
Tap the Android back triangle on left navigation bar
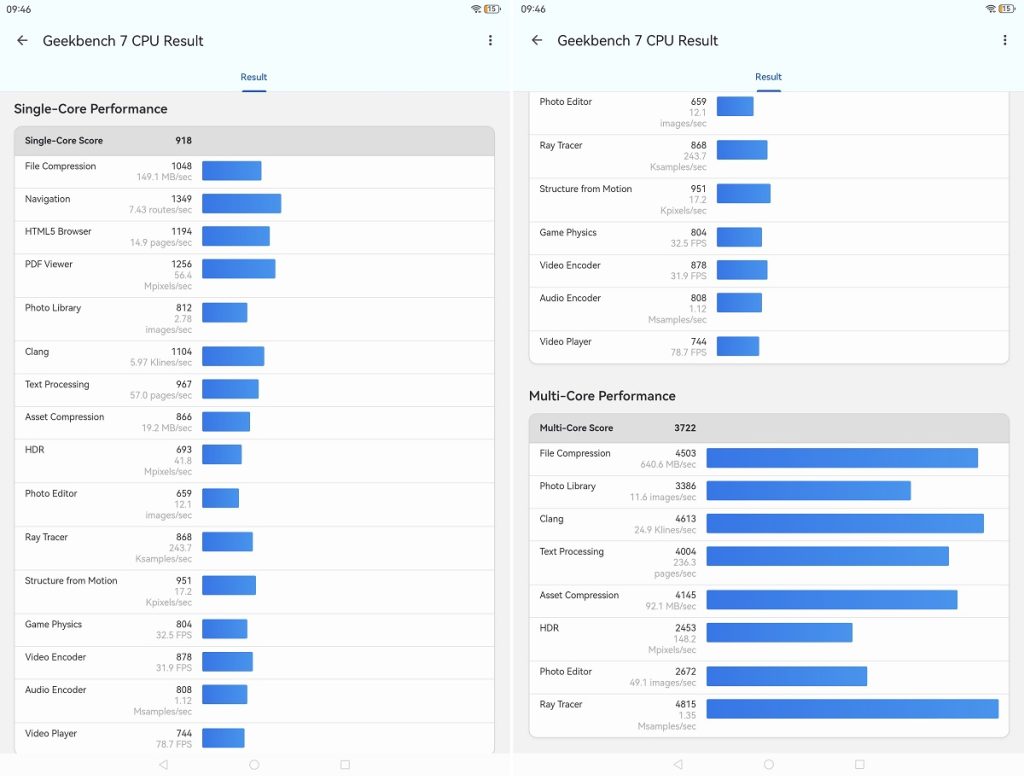(x=163, y=764)
